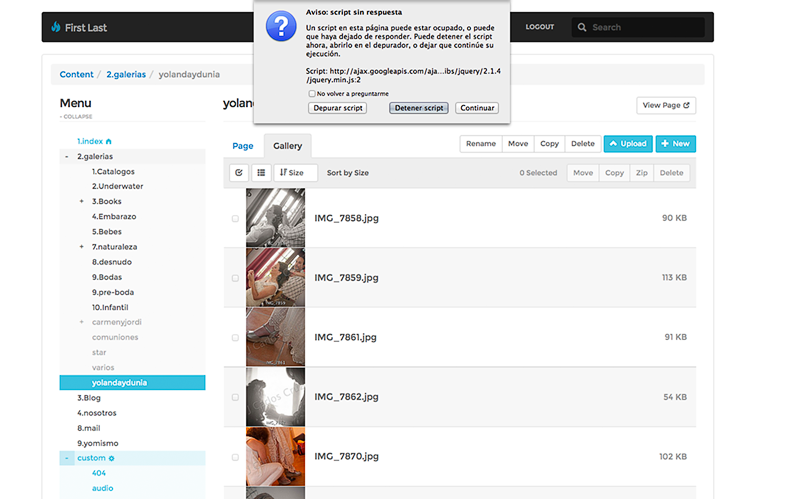Image resolution: width=800 pixels, height=499 pixels.
Task: Select 9.pre-boda in the menu tree
Action: (x=113, y=292)
